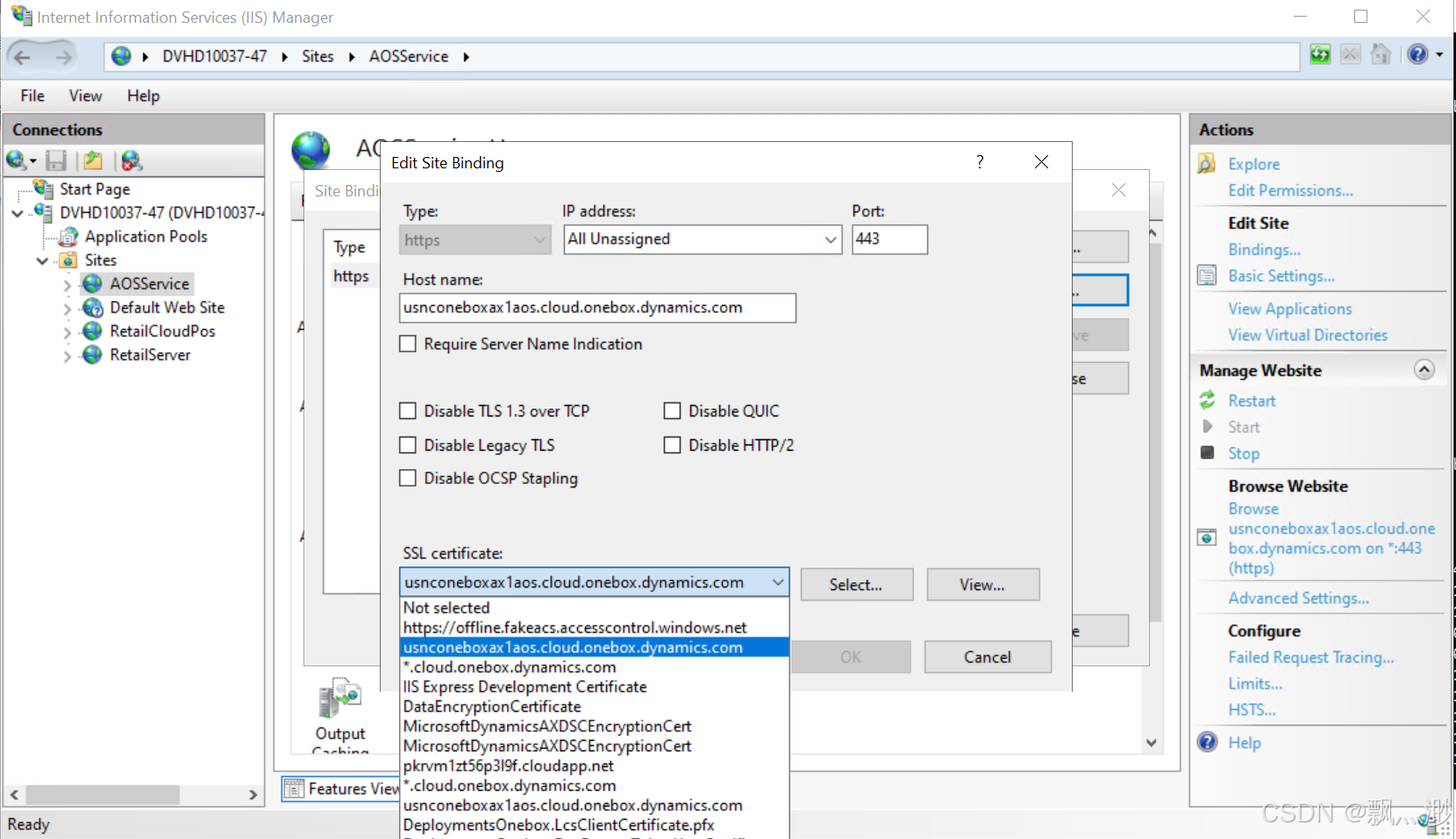Expand the RetailCloudPos tree node
The width and height of the screenshot is (1456, 839).
[x=68, y=332]
